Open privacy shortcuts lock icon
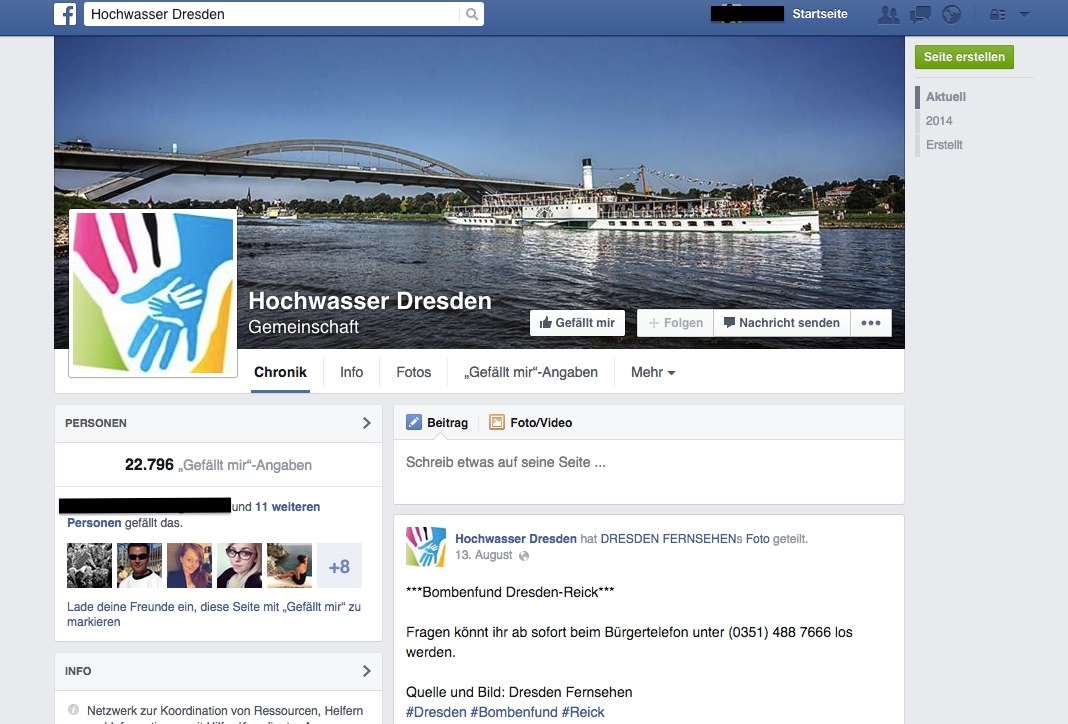This screenshot has height=724, width=1068. point(997,14)
